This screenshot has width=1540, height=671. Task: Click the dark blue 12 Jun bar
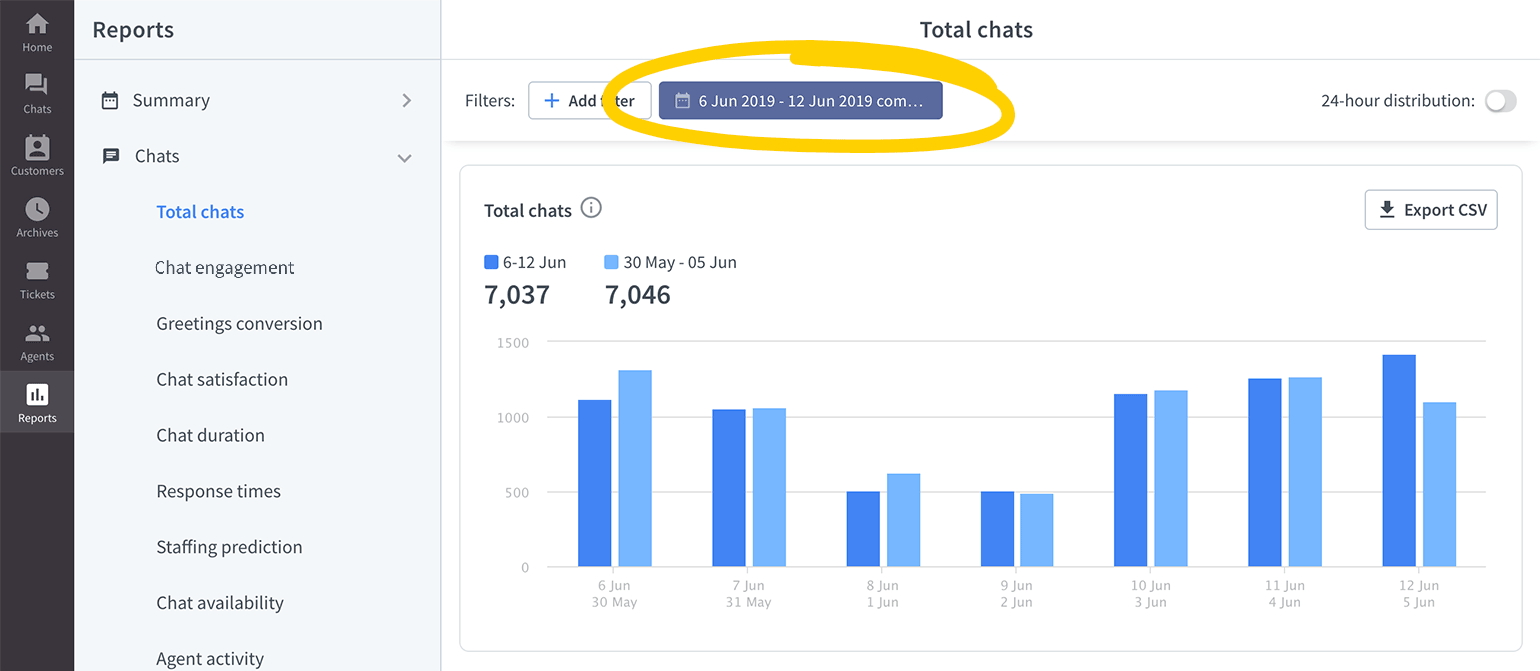click(1399, 461)
